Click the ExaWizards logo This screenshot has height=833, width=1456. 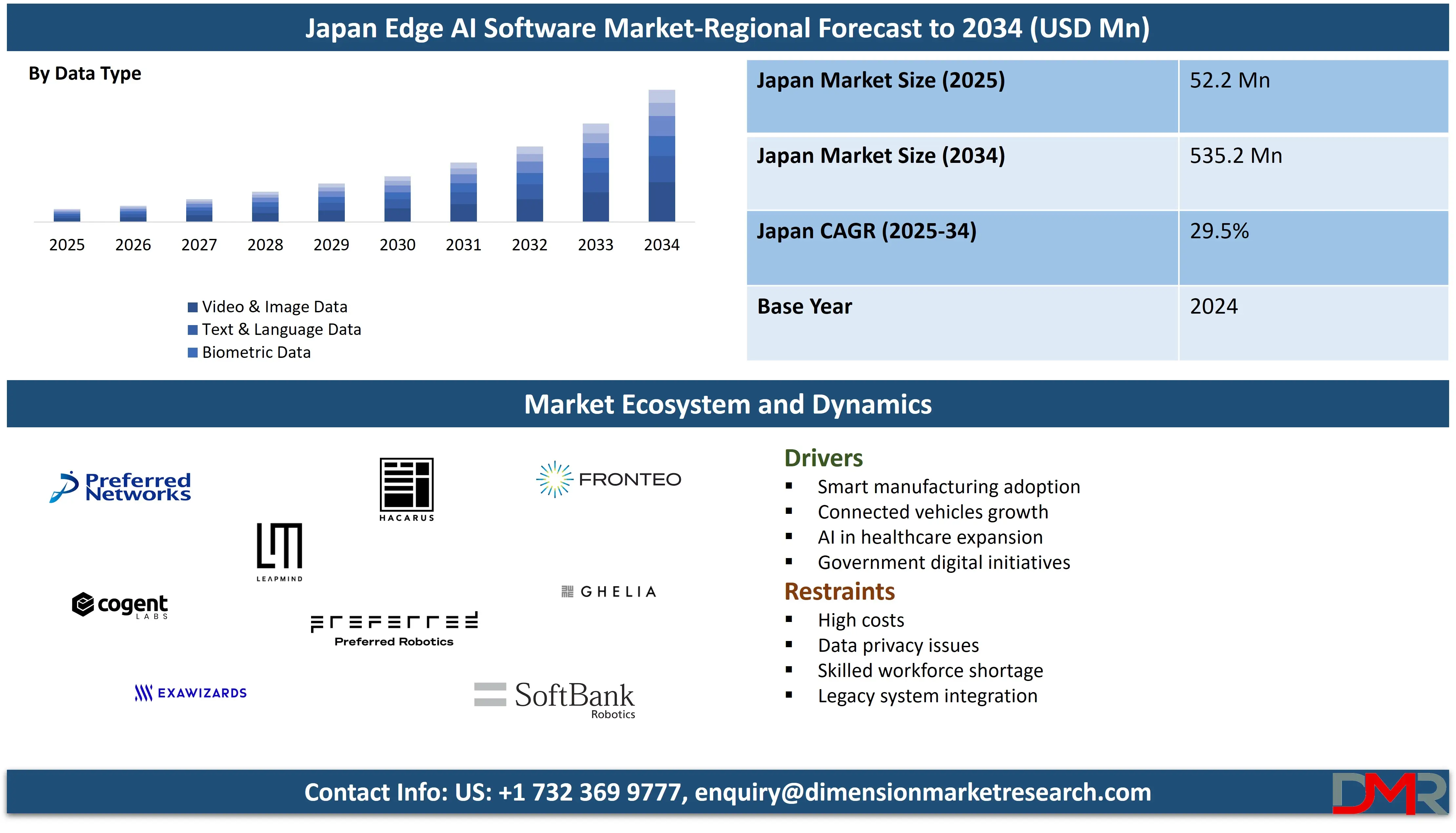point(190,693)
